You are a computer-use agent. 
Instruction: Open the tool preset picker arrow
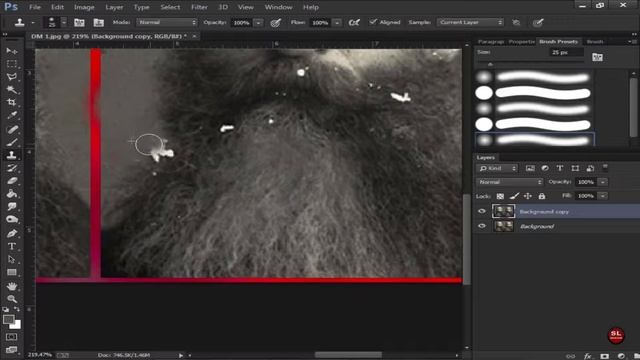point(33,23)
